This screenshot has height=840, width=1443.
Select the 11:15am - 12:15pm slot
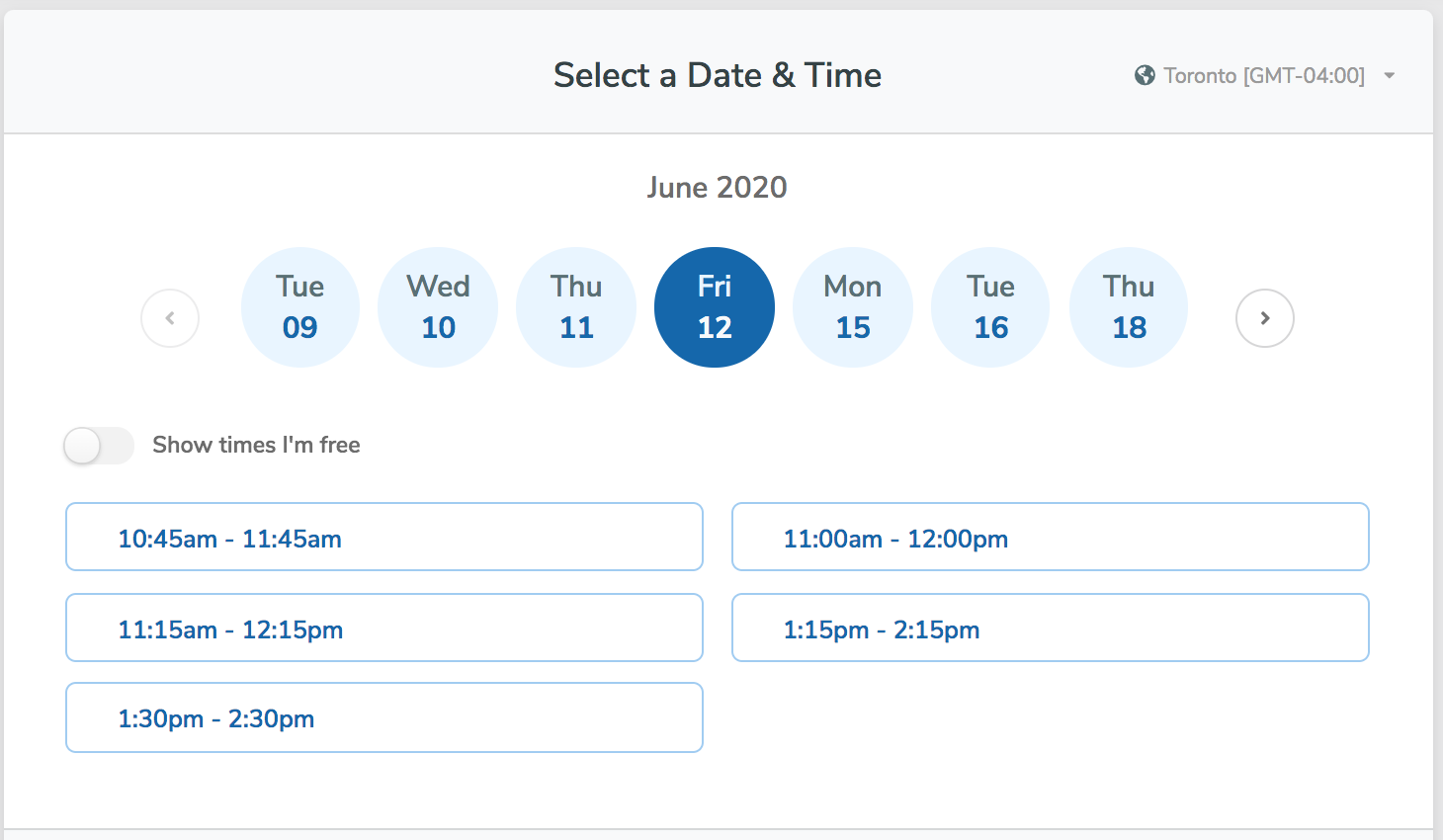(x=384, y=628)
